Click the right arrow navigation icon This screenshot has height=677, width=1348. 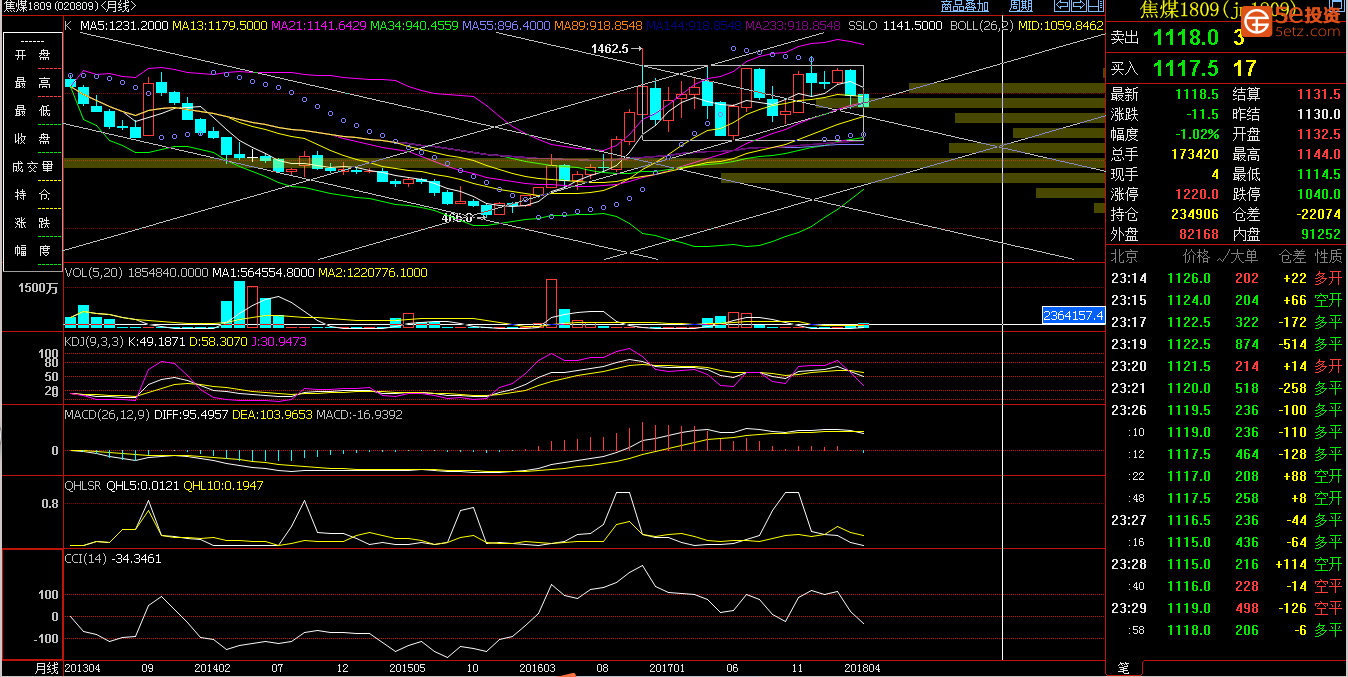coord(1078,6)
